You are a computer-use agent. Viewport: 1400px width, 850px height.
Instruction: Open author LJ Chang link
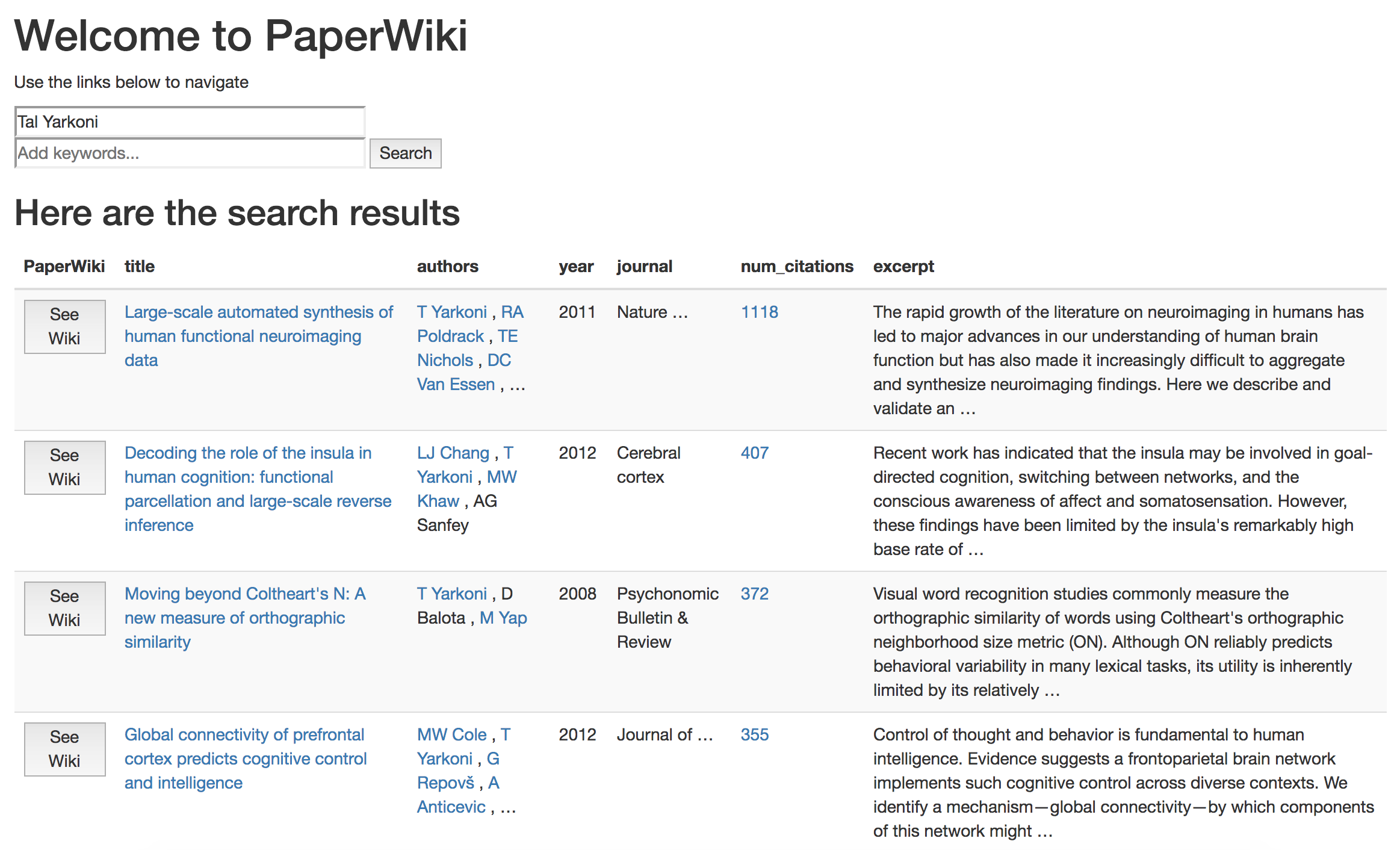click(453, 453)
